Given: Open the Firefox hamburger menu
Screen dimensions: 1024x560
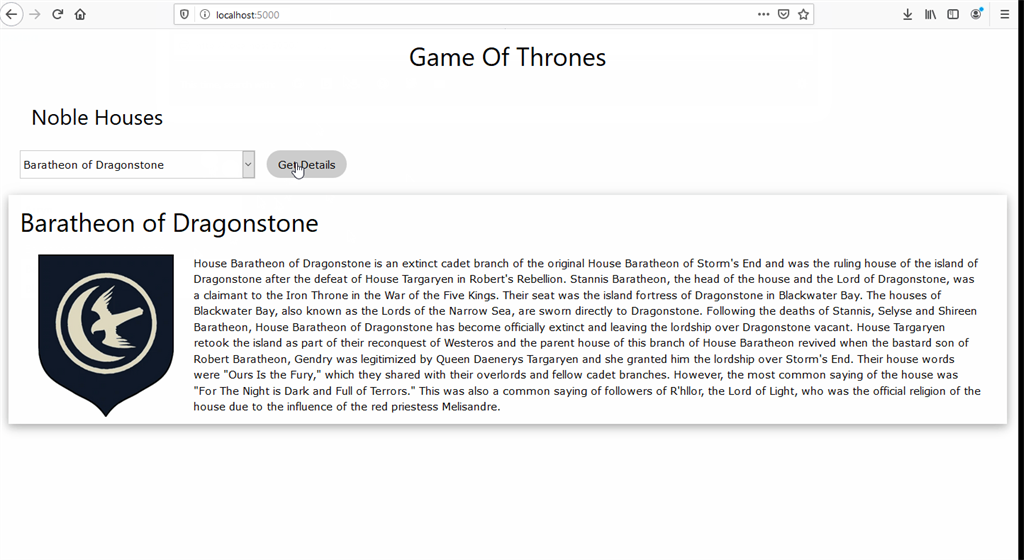Looking at the screenshot, I should (x=1004, y=14).
